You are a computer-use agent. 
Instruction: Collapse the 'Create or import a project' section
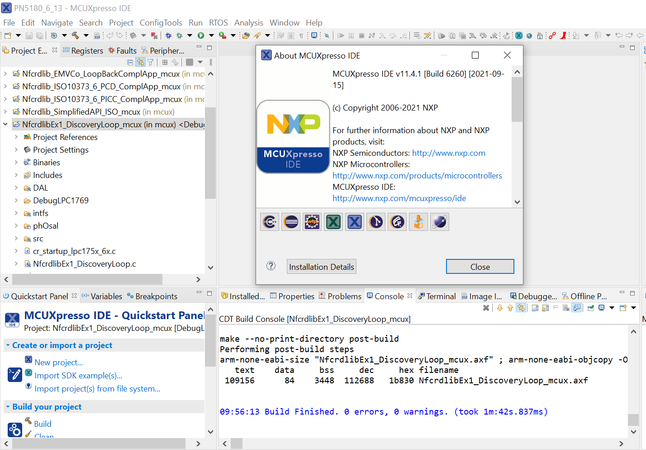point(7,345)
